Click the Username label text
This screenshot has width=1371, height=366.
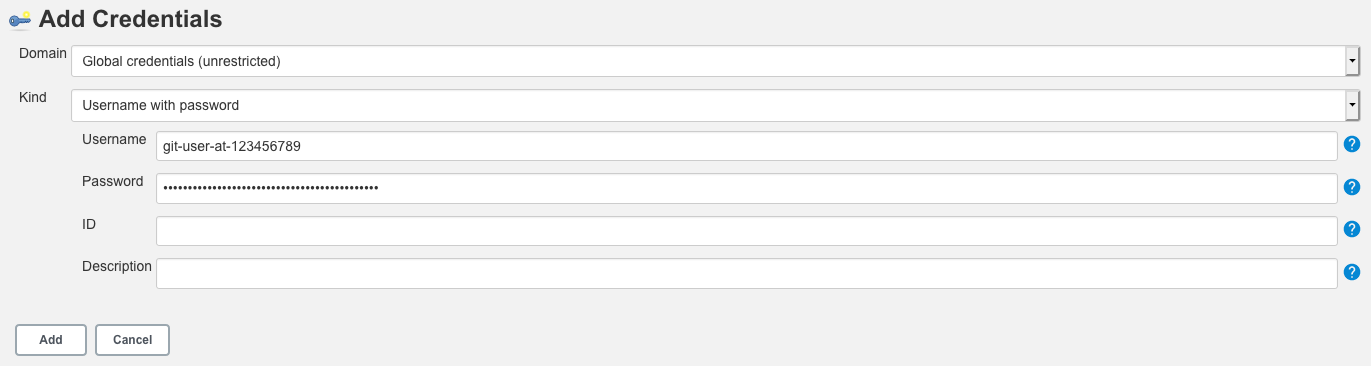click(114, 139)
